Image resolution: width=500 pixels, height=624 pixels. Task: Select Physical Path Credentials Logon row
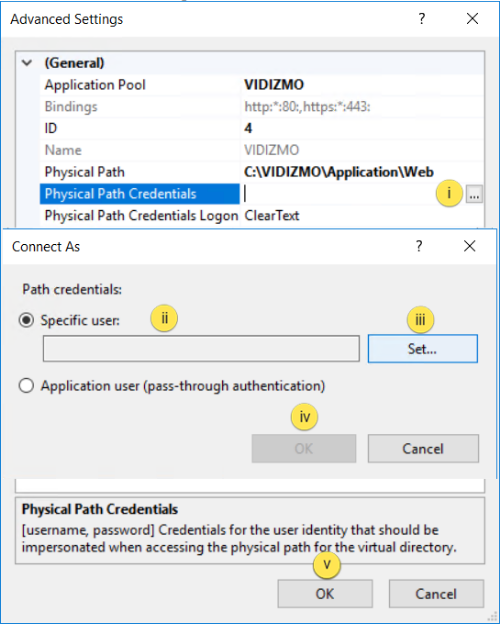click(x=262, y=216)
